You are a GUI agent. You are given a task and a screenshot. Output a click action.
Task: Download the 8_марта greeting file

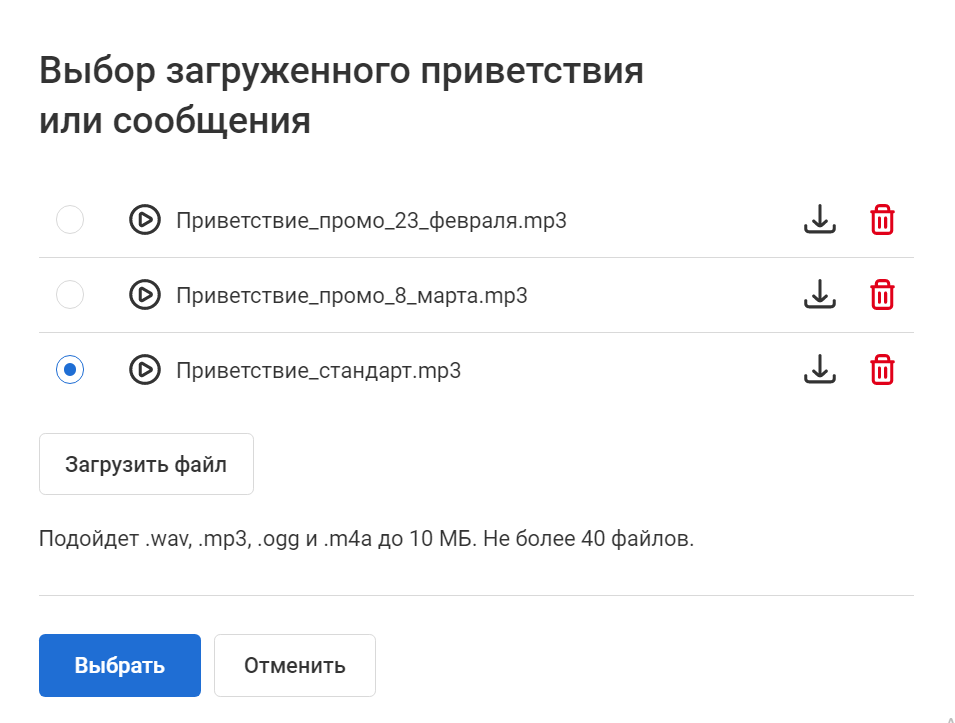click(x=820, y=294)
